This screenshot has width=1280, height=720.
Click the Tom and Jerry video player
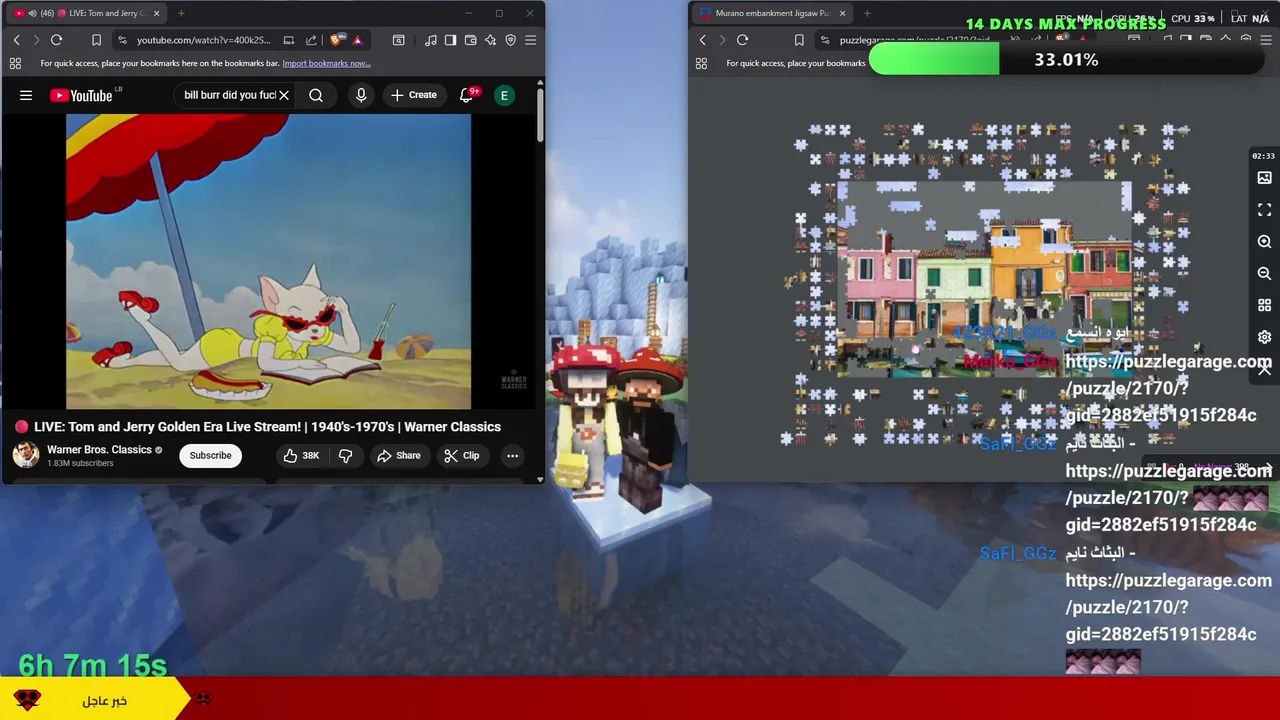coord(268,262)
